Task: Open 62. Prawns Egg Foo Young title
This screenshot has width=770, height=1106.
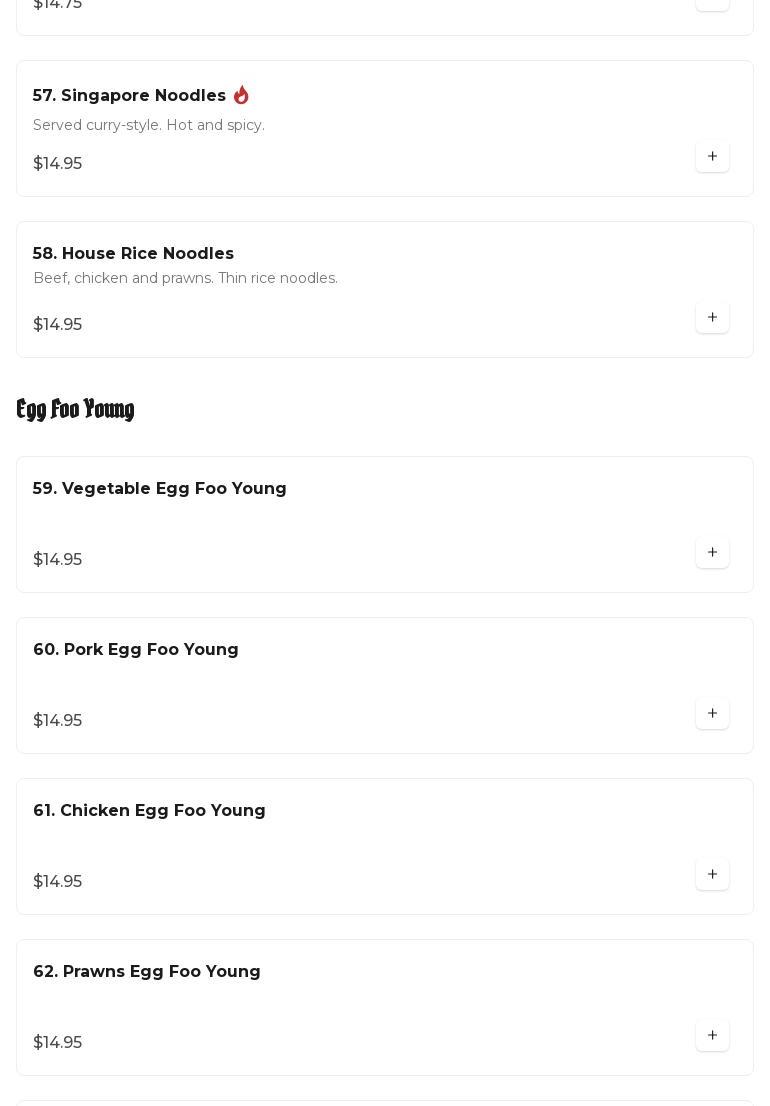Action: pos(147,972)
